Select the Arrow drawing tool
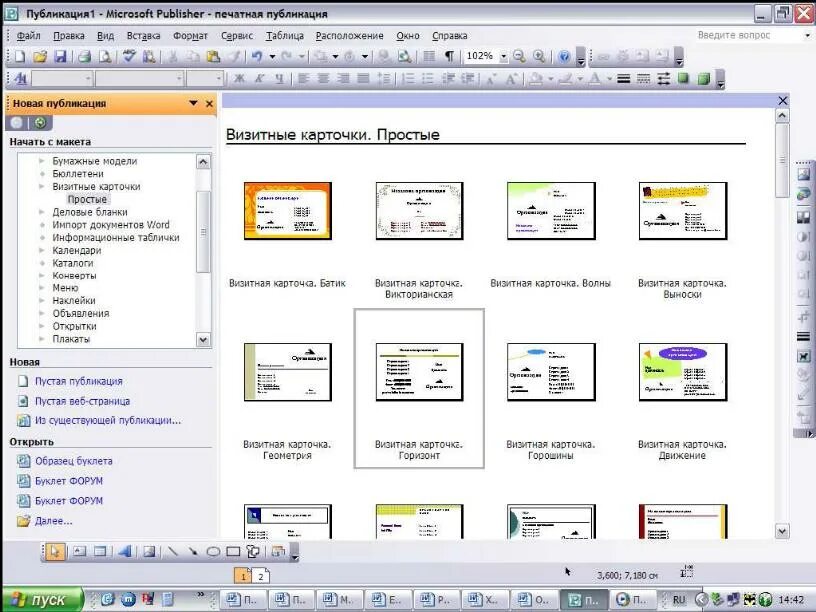 click(x=193, y=552)
